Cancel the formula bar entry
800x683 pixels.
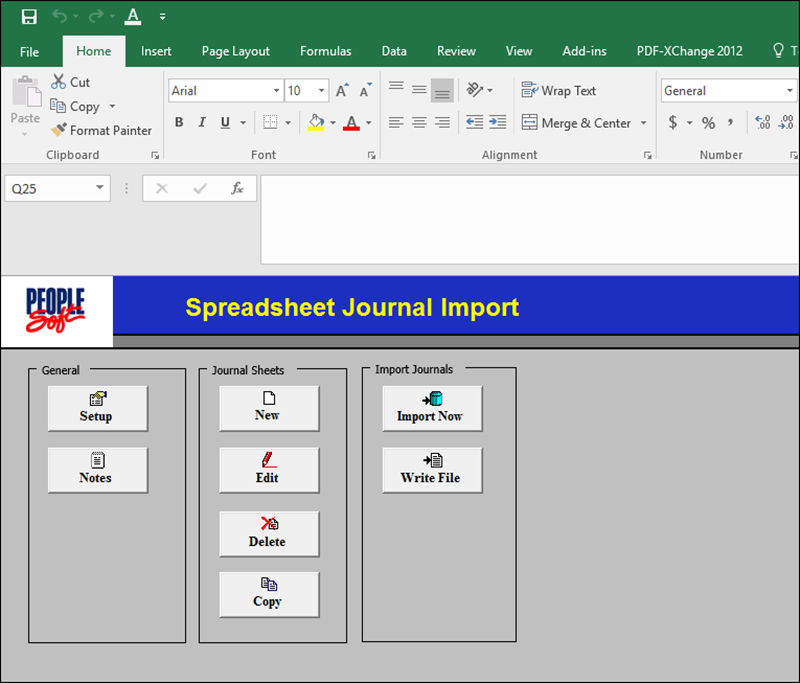pyautogui.click(x=162, y=189)
